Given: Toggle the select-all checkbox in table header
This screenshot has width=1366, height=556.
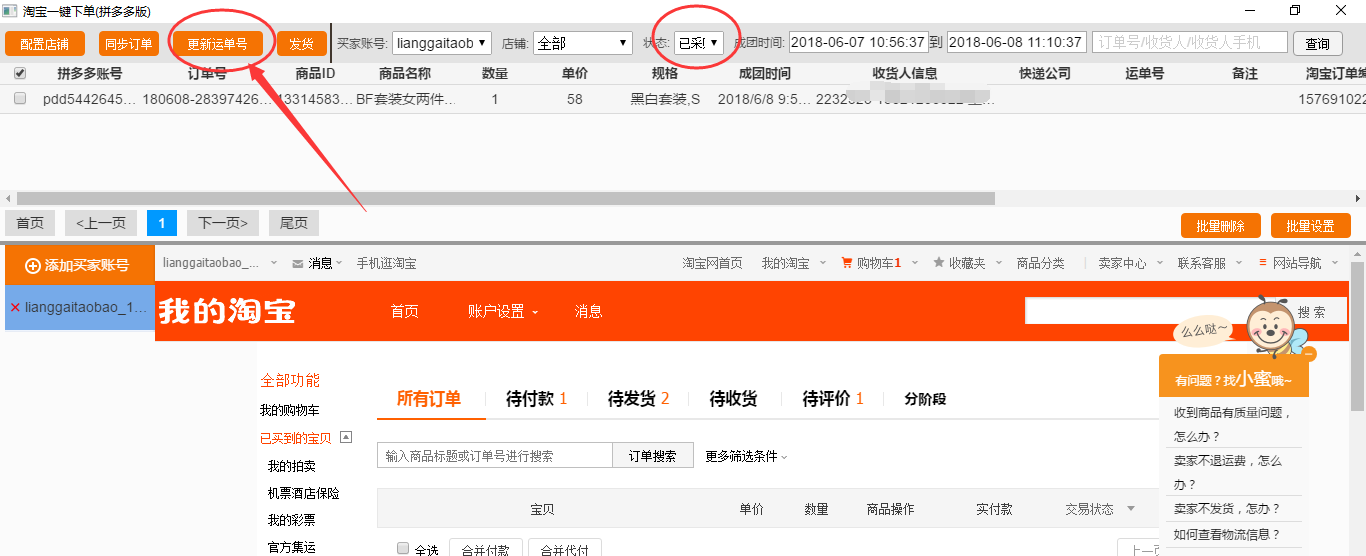Looking at the screenshot, I should click(x=20, y=73).
